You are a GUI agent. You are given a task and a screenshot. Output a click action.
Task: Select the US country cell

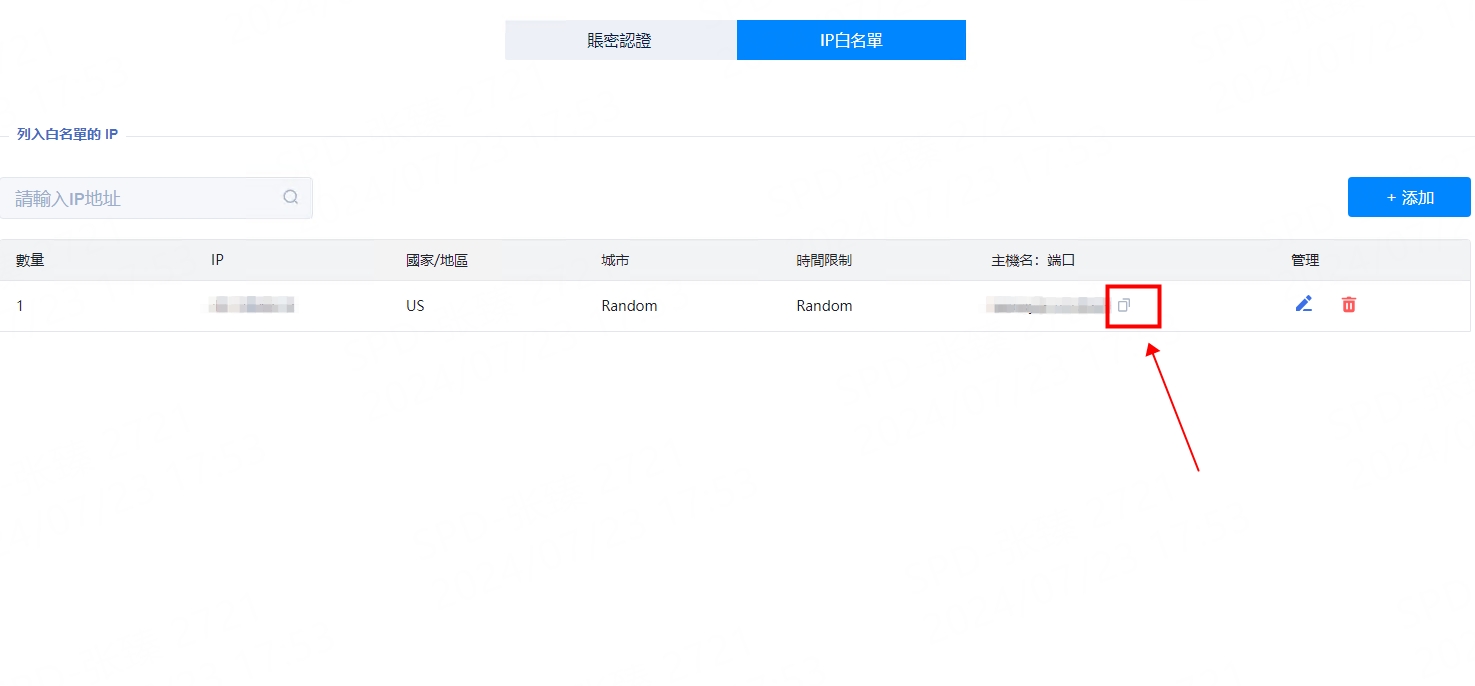415,306
